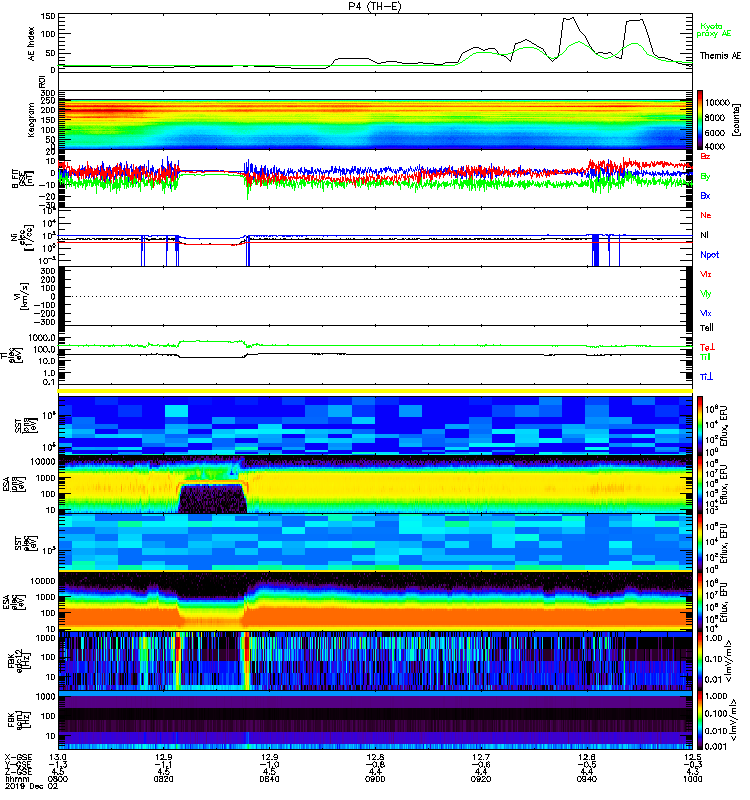Click the "Vi [km/s]" axis label
This screenshot has height=800, width=750.
coord(22,296)
